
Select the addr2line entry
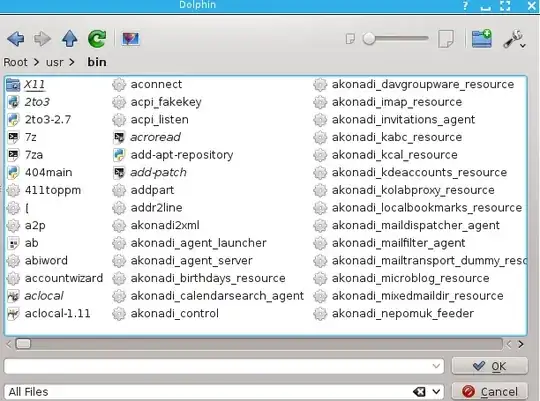[147, 208]
